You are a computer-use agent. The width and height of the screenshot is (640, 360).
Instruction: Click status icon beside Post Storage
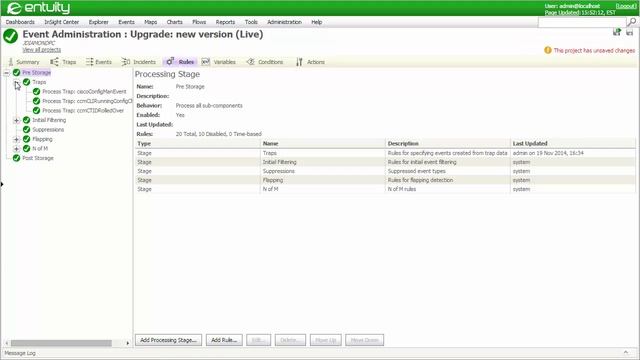tap(16, 158)
